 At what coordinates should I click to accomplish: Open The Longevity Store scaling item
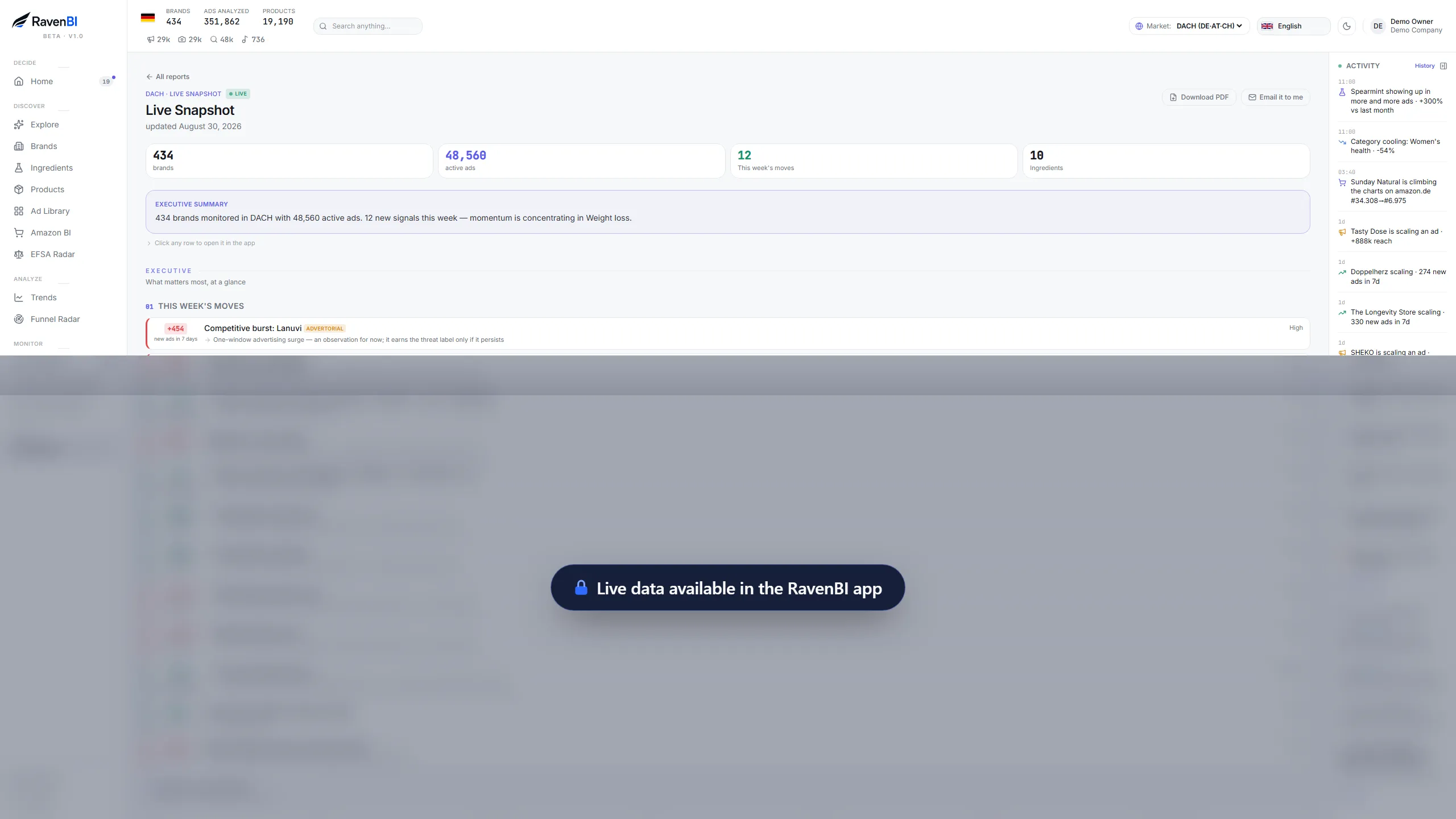click(x=1392, y=313)
